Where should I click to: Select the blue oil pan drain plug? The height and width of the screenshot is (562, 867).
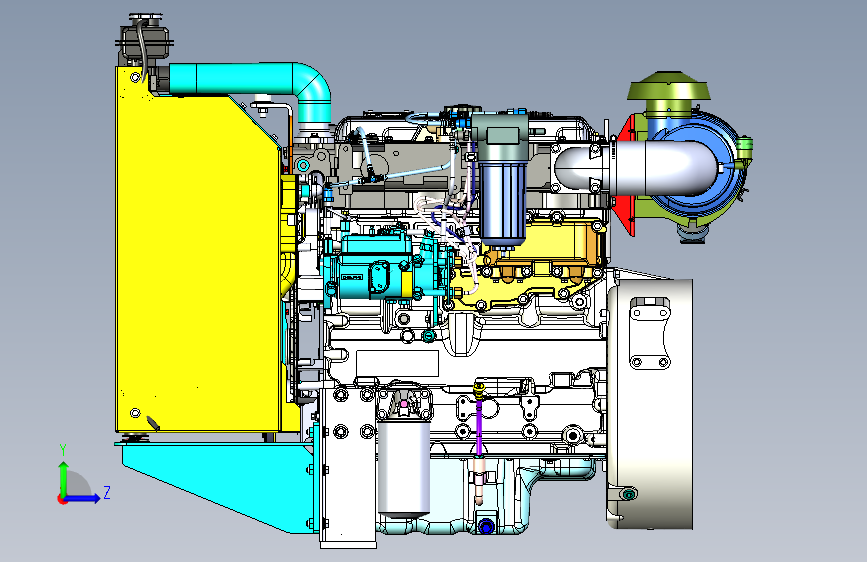pos(486,526)
